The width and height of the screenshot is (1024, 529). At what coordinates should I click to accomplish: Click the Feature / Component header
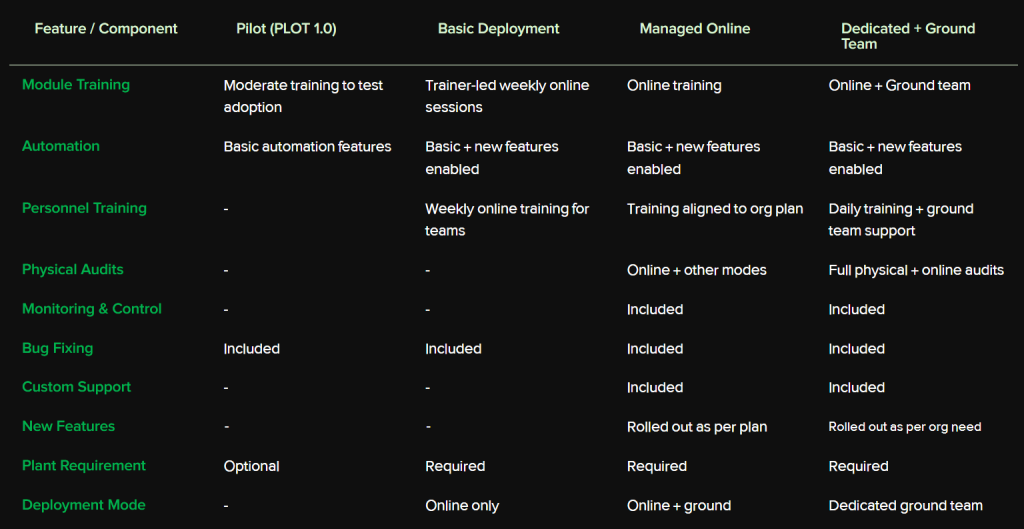pos(106,29)
